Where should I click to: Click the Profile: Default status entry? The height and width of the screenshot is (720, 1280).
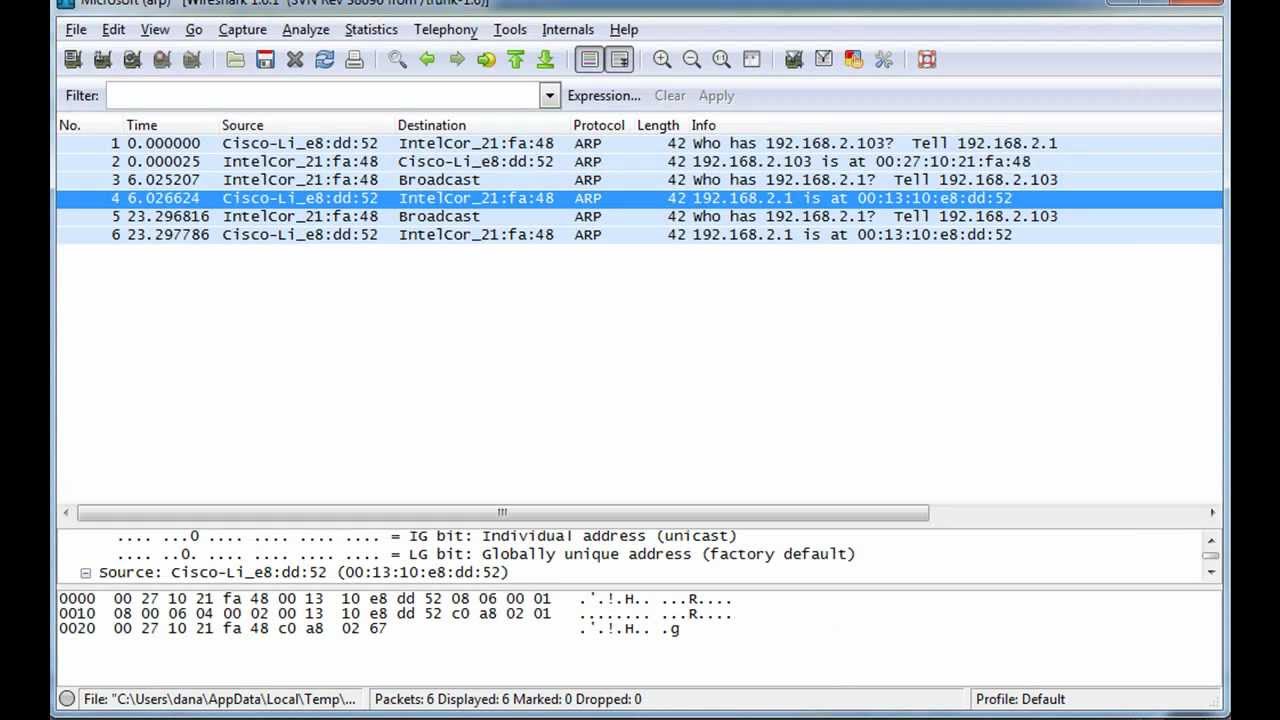coord(1020,699)
